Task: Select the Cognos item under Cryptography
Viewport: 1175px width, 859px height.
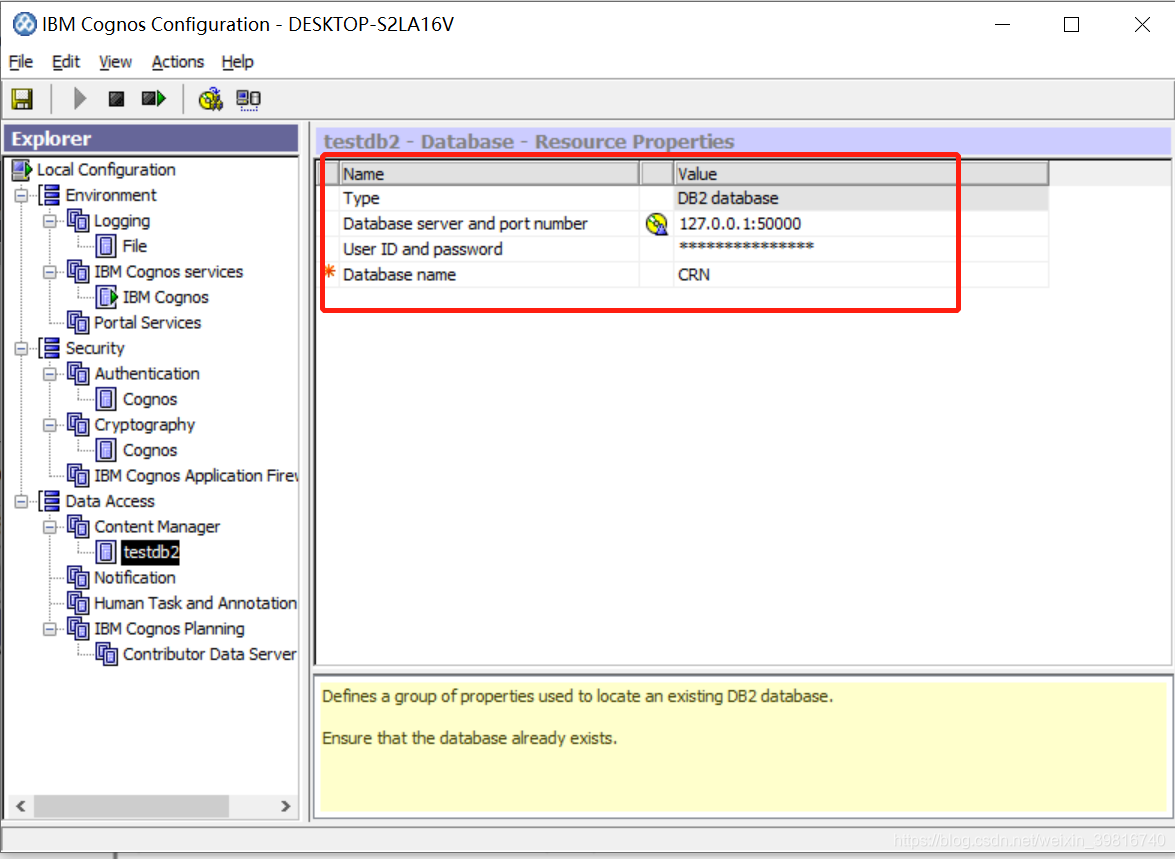Action: tap(150, 450)
